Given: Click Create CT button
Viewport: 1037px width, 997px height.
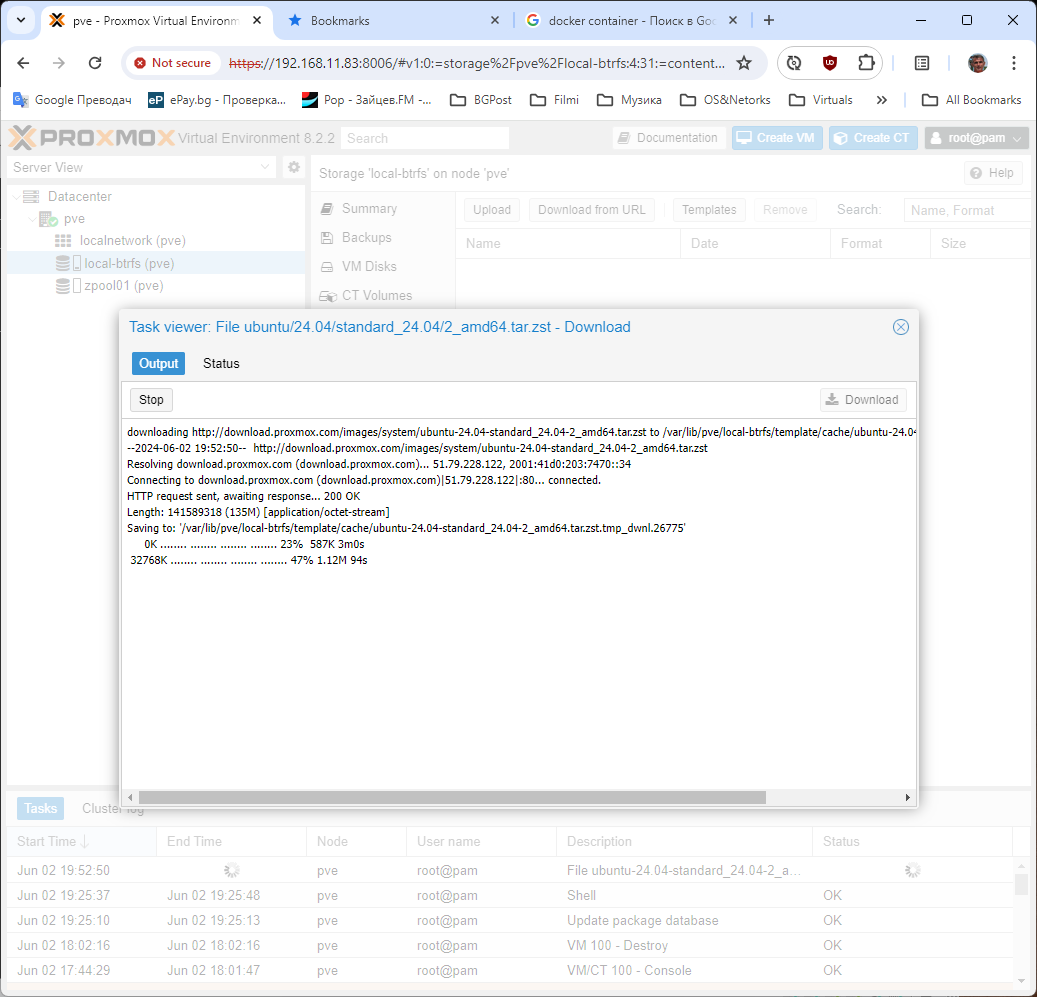Looking at the screenshot, I should (873, 138).
